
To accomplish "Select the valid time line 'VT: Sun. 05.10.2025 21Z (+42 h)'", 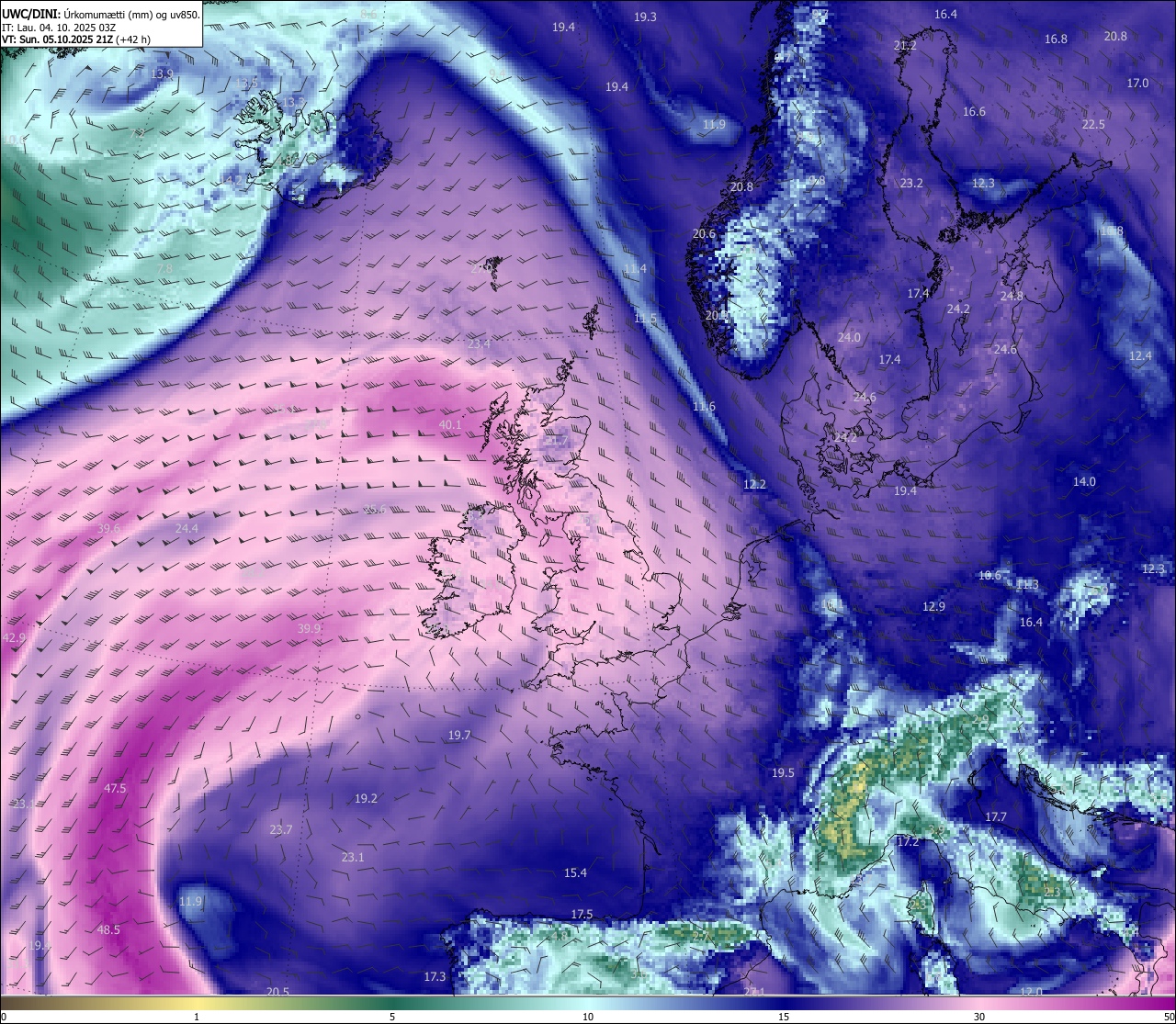I will (x=76, y=39).
